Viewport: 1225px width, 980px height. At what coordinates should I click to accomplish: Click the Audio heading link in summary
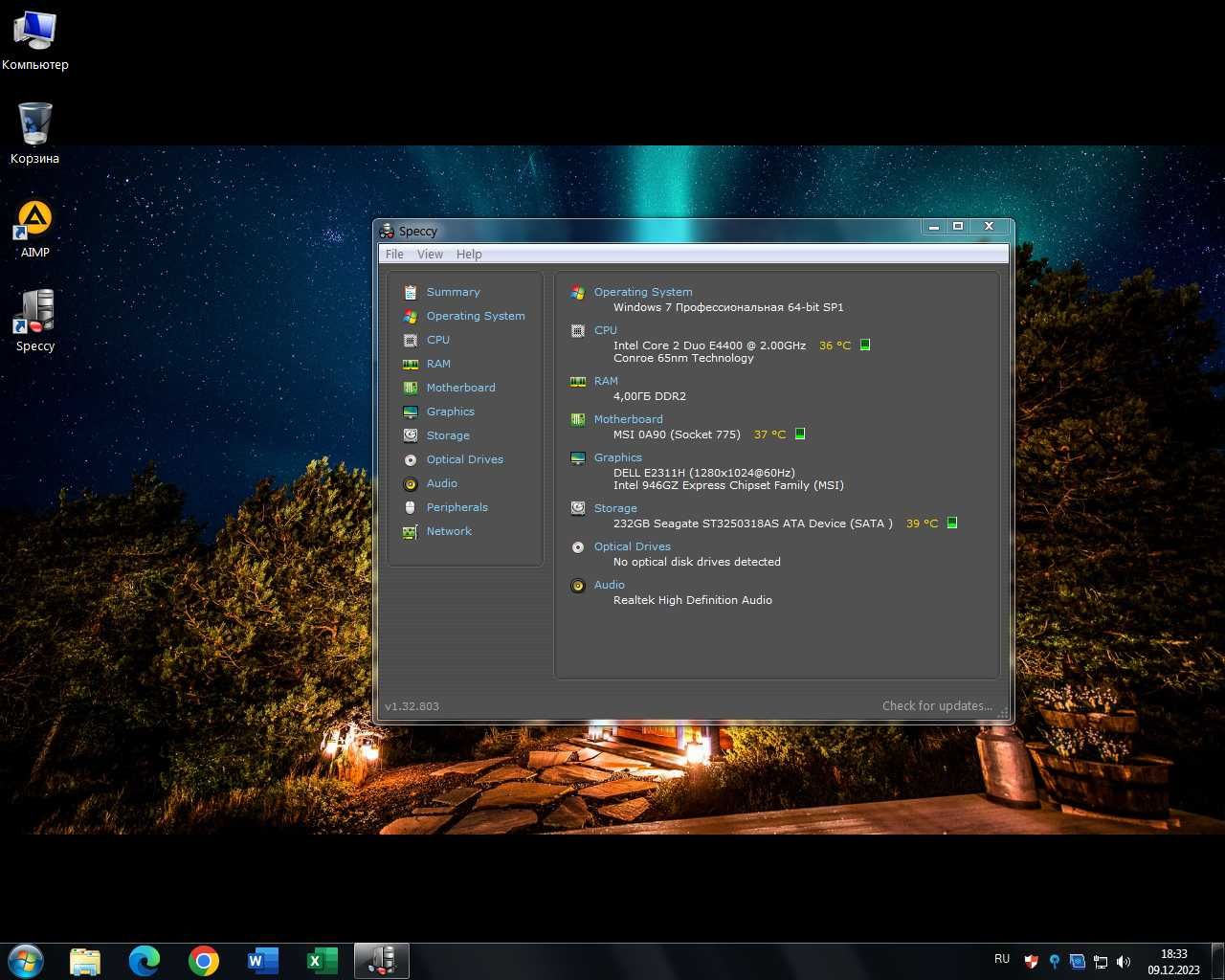[609, 585]
